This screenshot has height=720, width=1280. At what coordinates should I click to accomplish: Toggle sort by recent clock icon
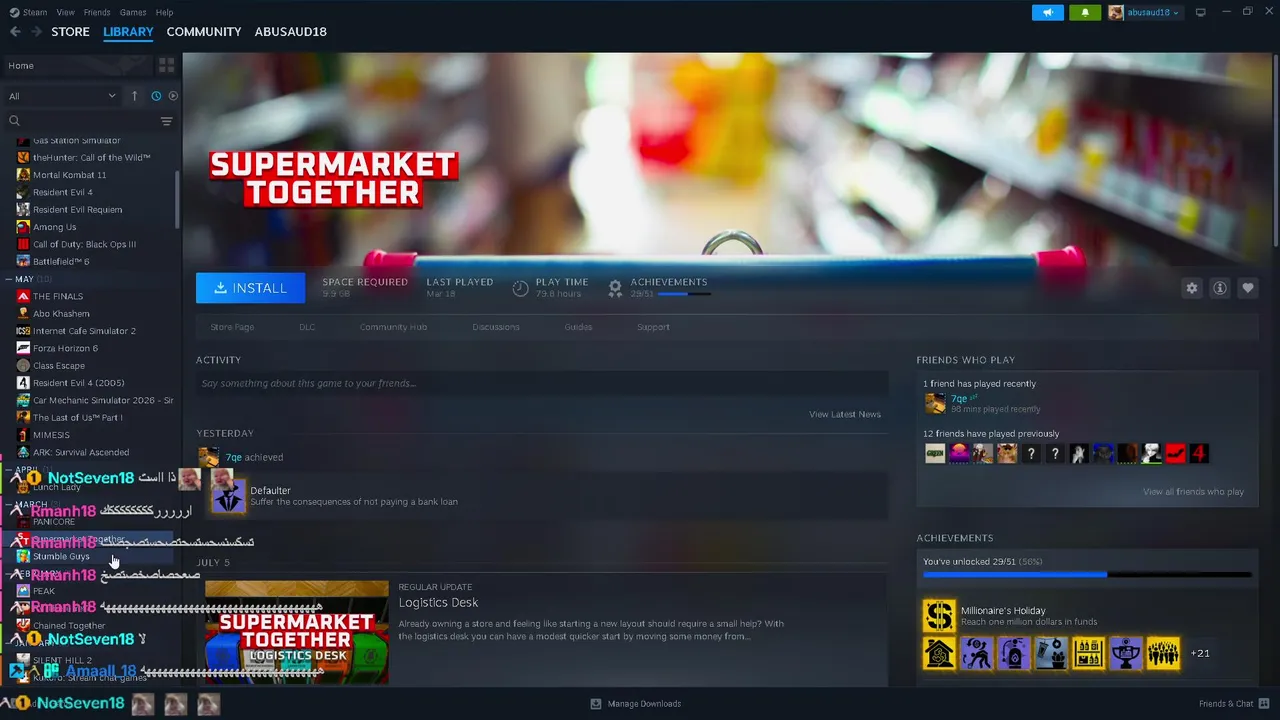point(156,96)
